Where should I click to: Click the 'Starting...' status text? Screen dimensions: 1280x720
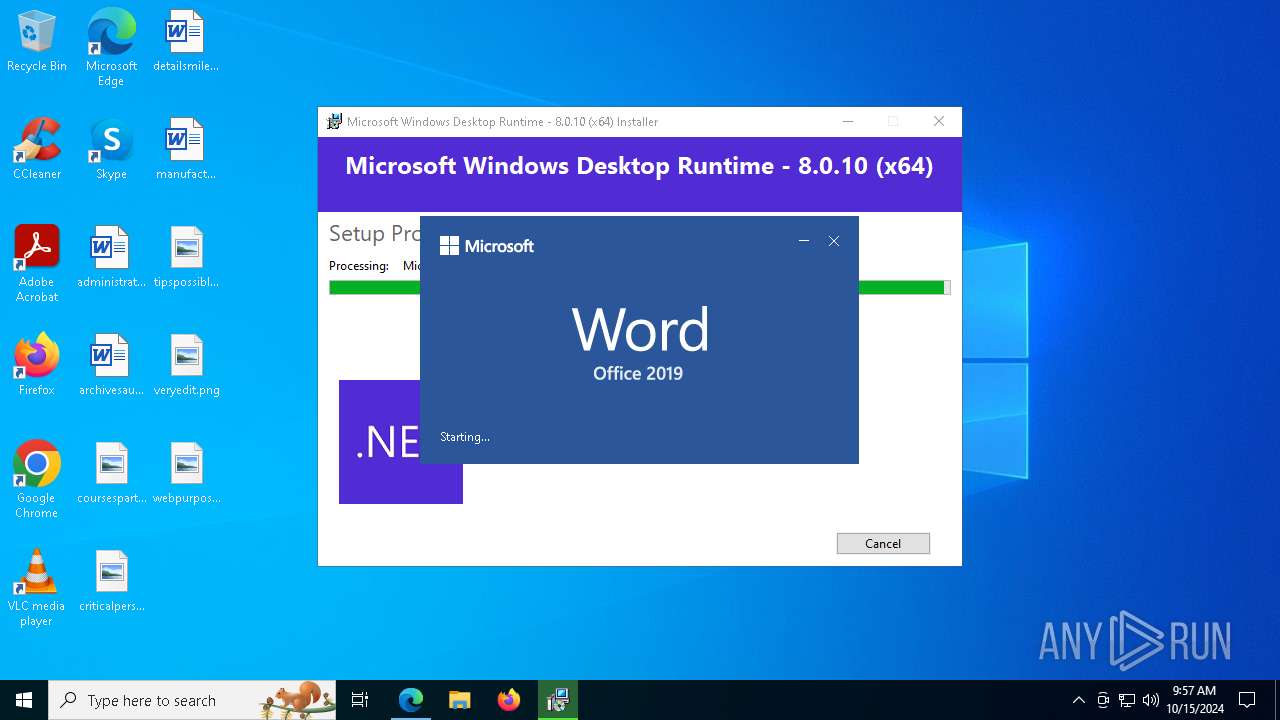465,437
